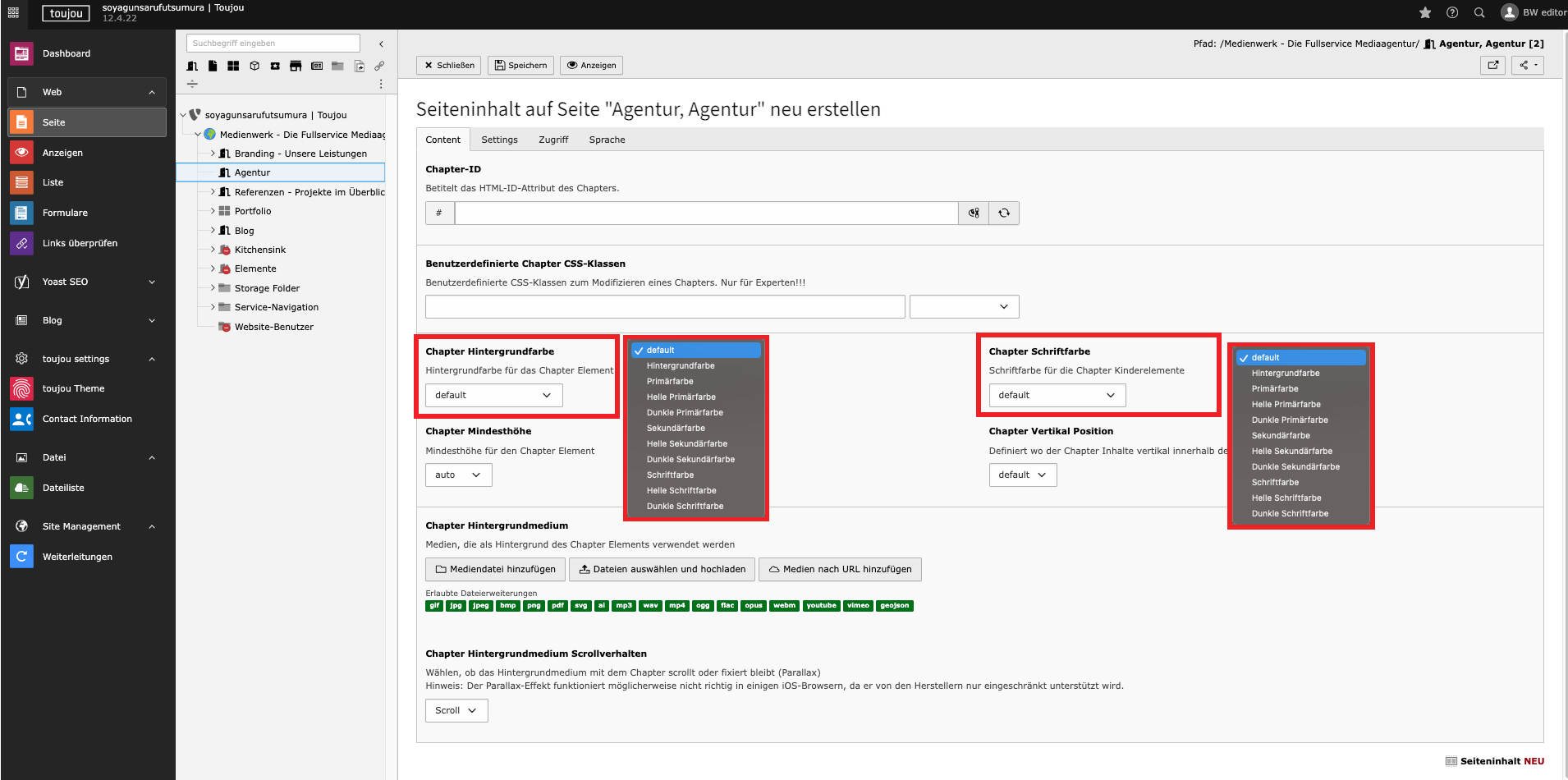
Task: Click into the Chapter-ID text field
Action: 706,213
